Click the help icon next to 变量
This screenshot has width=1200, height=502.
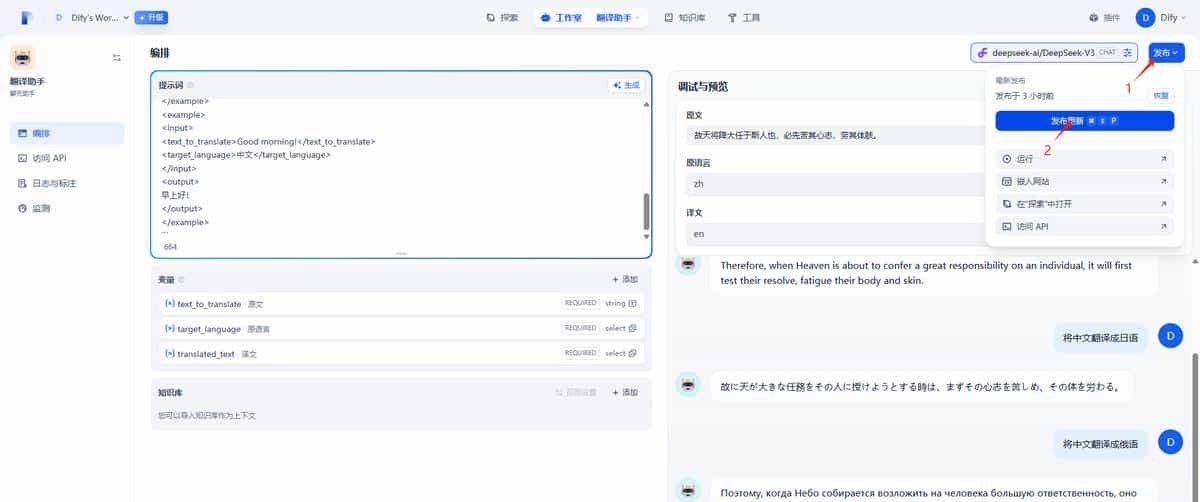point(181,280)
